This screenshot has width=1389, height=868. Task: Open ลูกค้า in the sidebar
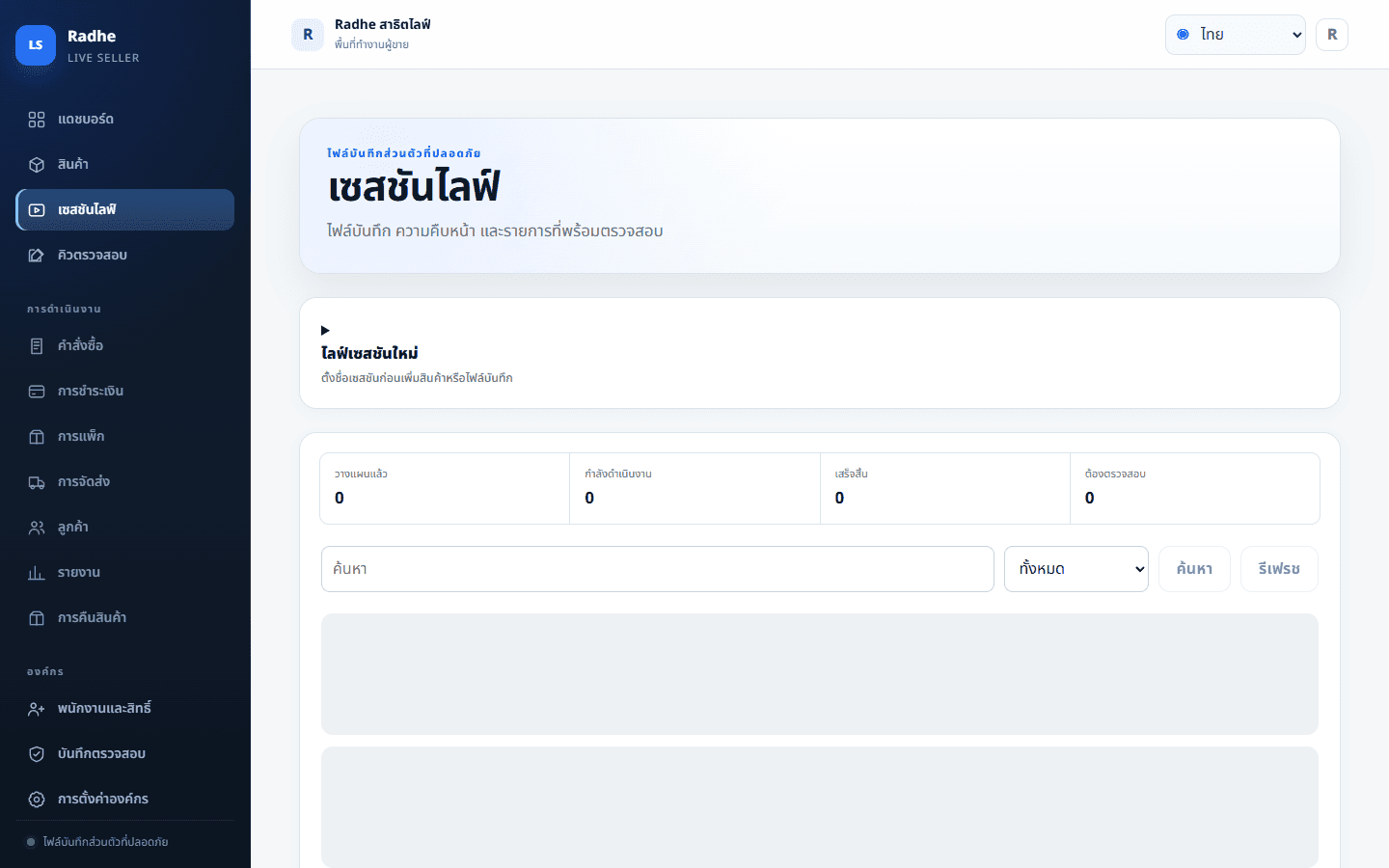(125, 528)
